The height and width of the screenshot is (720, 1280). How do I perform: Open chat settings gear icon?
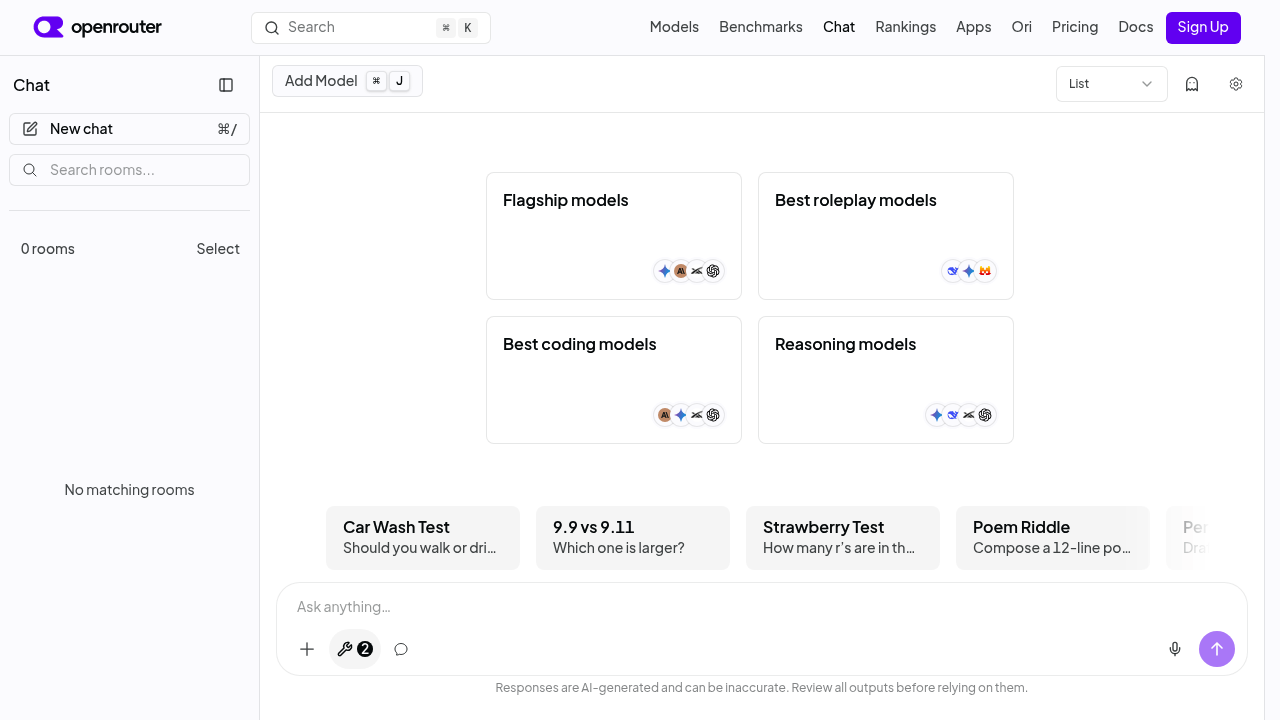(x=1236, y=84)
